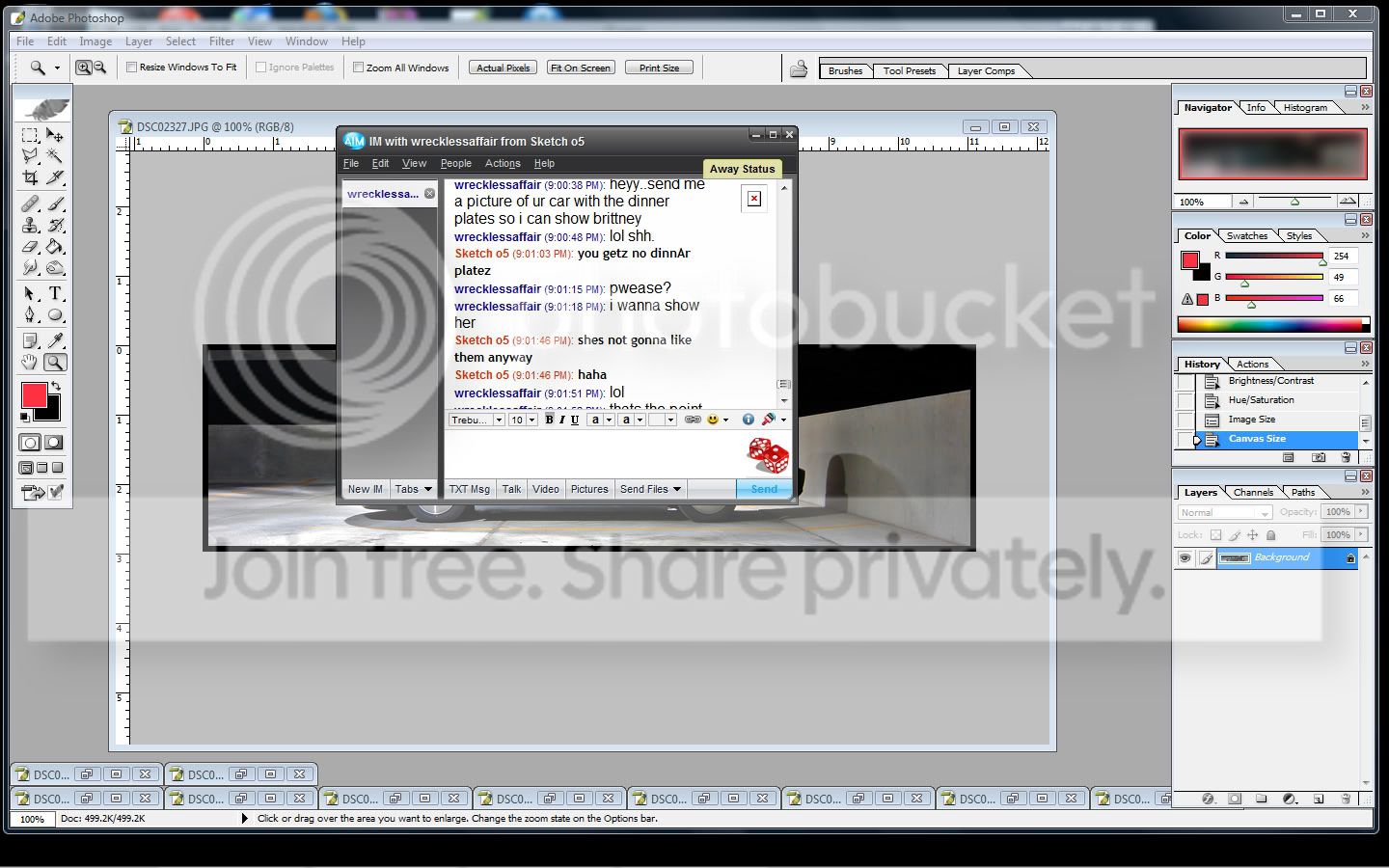Select the Notes tool
This screenshot has height=868, width=1389.
click(30, 340)
